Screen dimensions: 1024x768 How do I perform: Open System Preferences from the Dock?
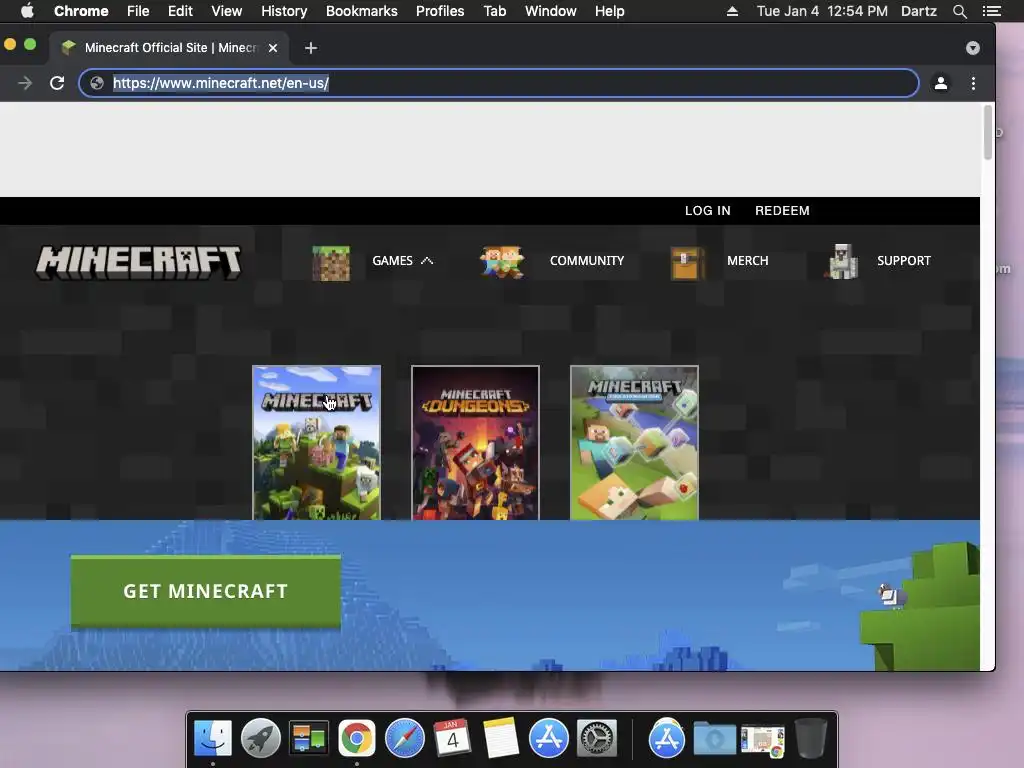(x=596, y=739)
